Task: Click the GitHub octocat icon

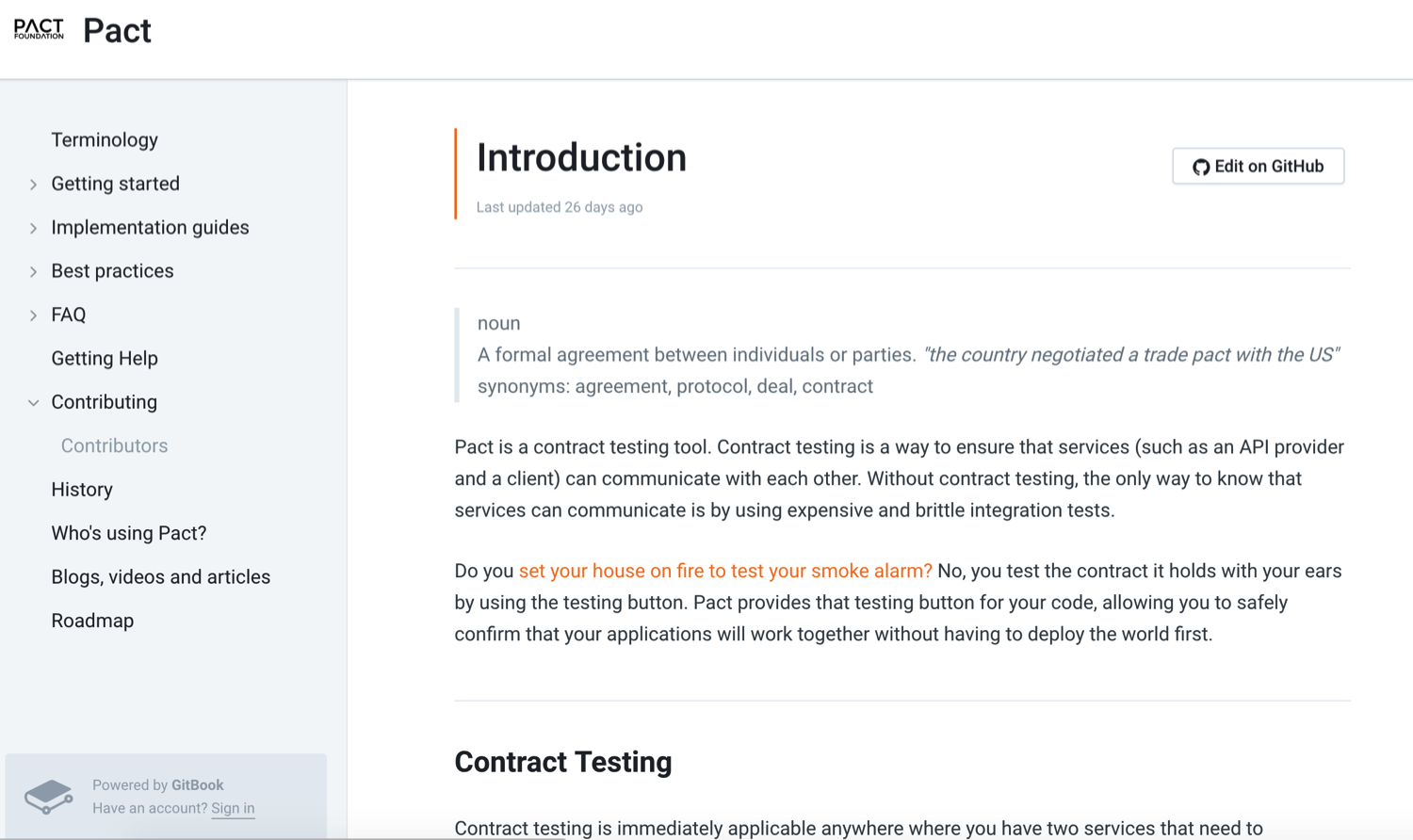Action: point(1200,167)
